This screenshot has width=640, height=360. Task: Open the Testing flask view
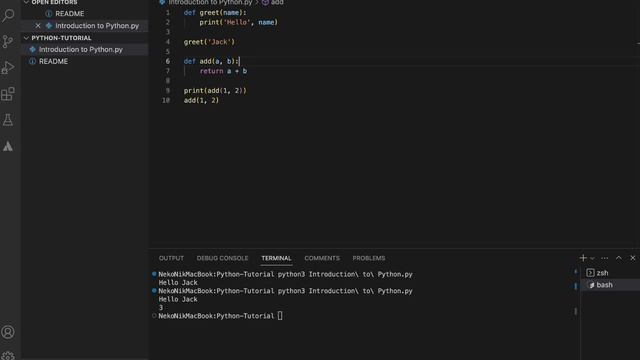[x=8, y=120]
